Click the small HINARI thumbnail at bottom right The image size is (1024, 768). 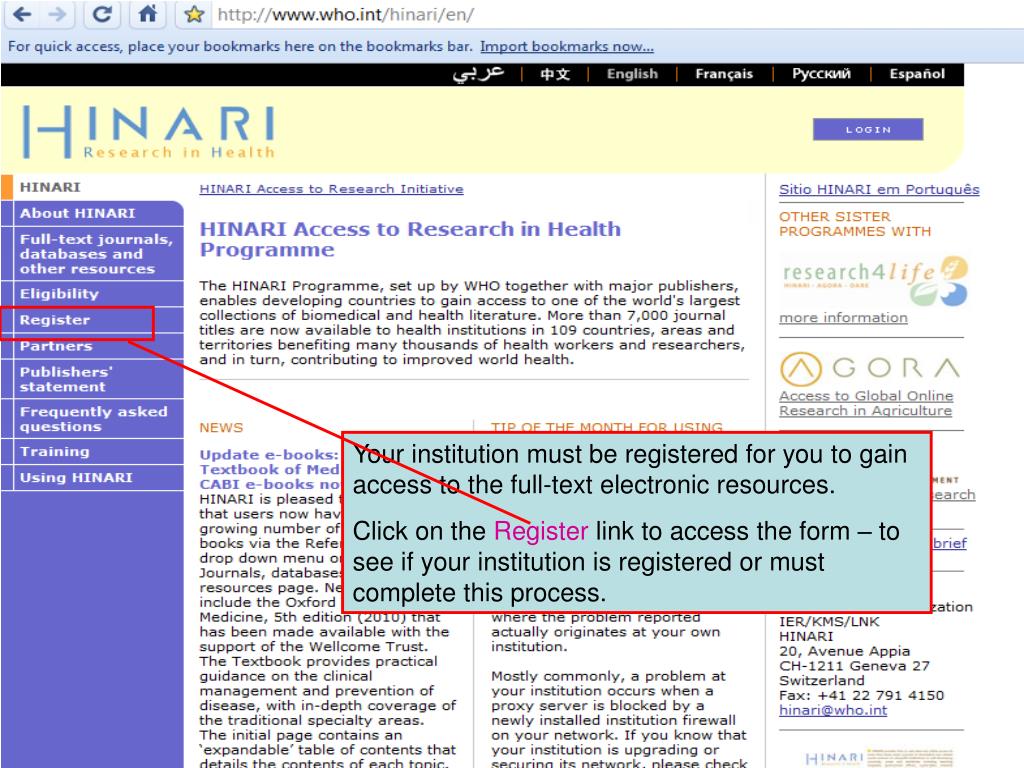click(878, 758)
